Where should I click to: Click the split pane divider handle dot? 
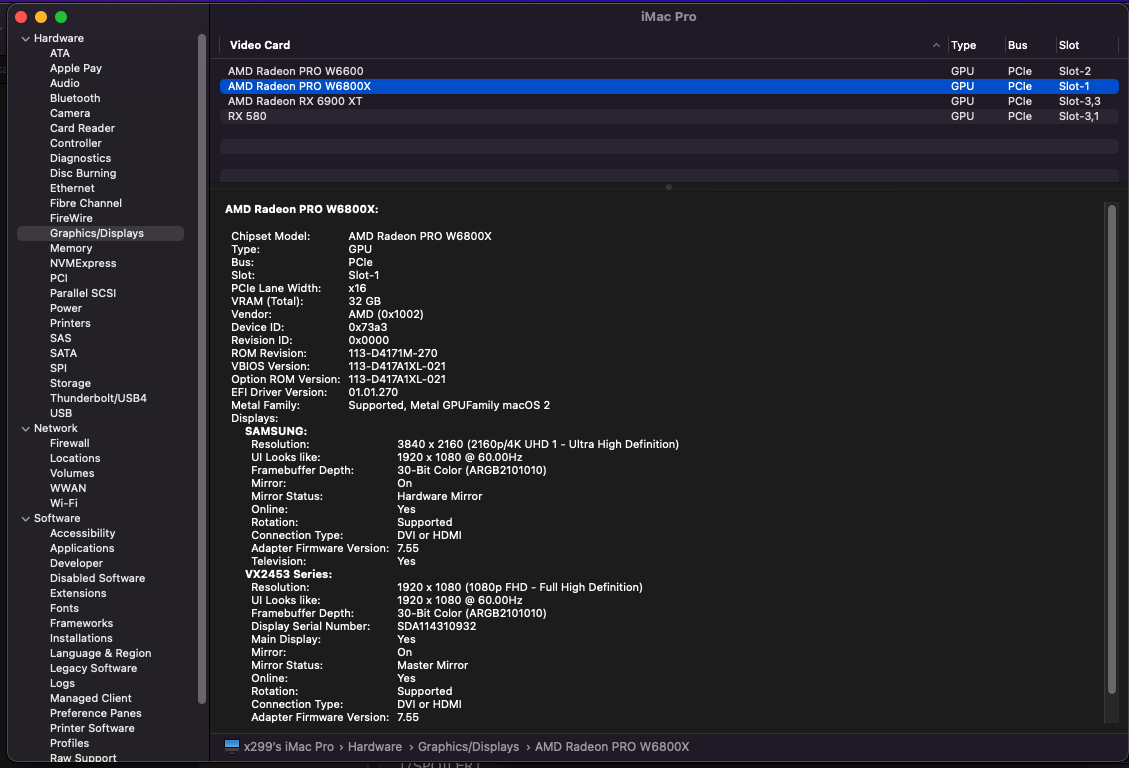click(x=669, y=187)
